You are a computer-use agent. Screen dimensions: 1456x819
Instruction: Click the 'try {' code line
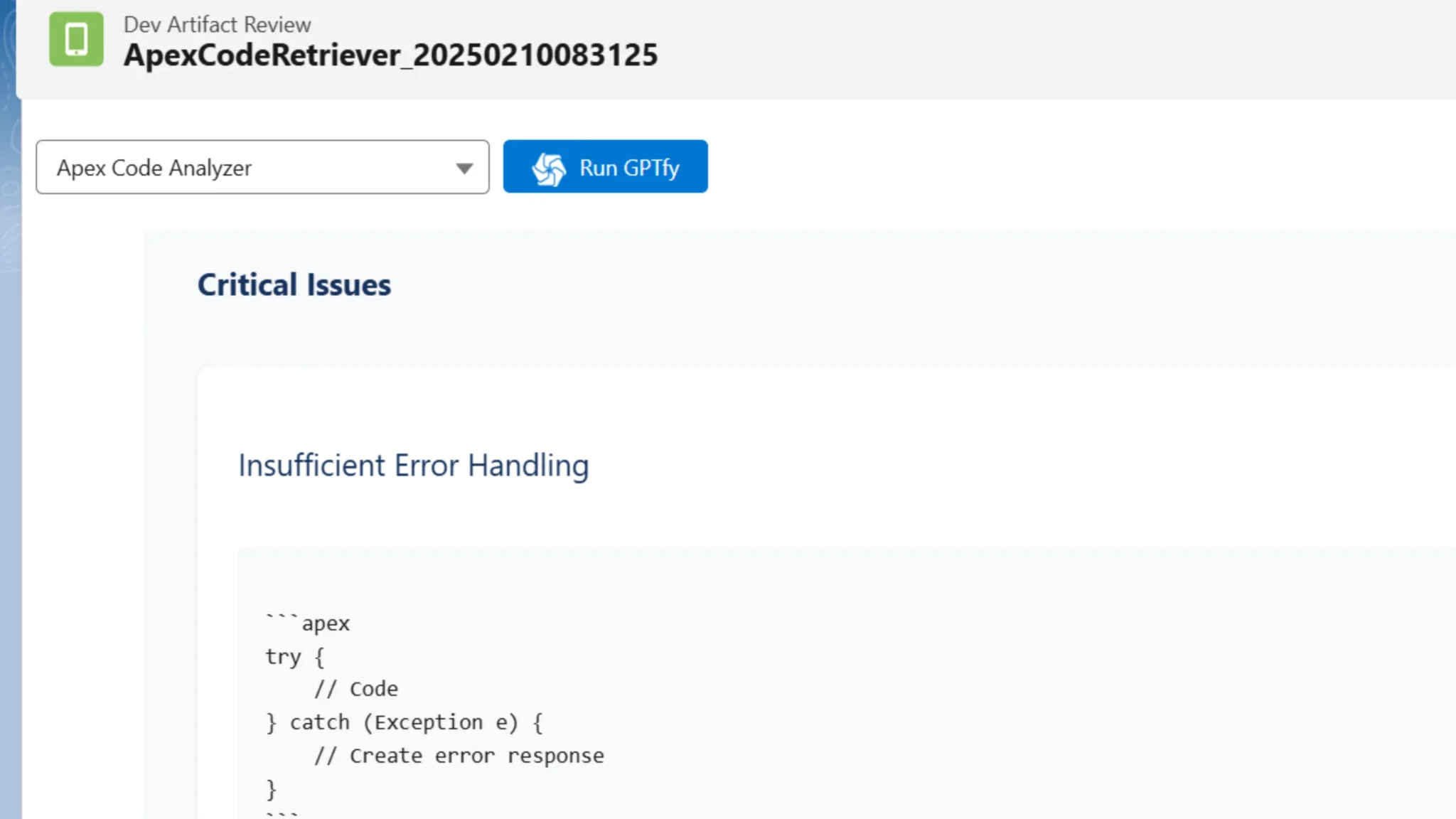point(294,656)
